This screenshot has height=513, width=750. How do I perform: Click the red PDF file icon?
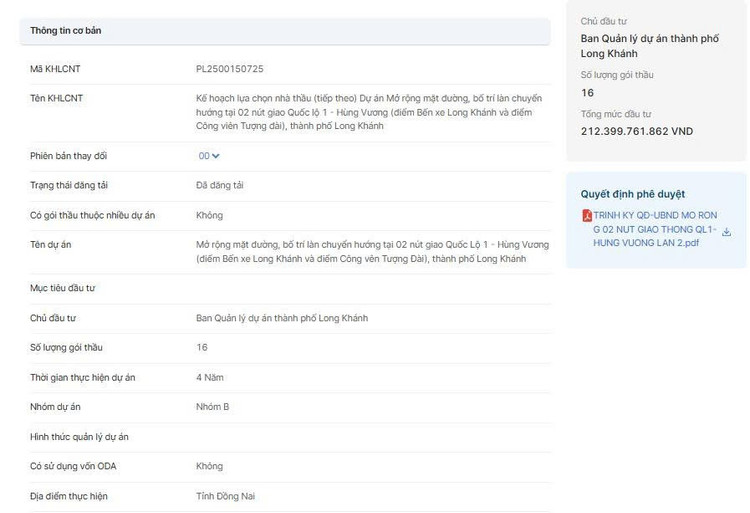587,216
